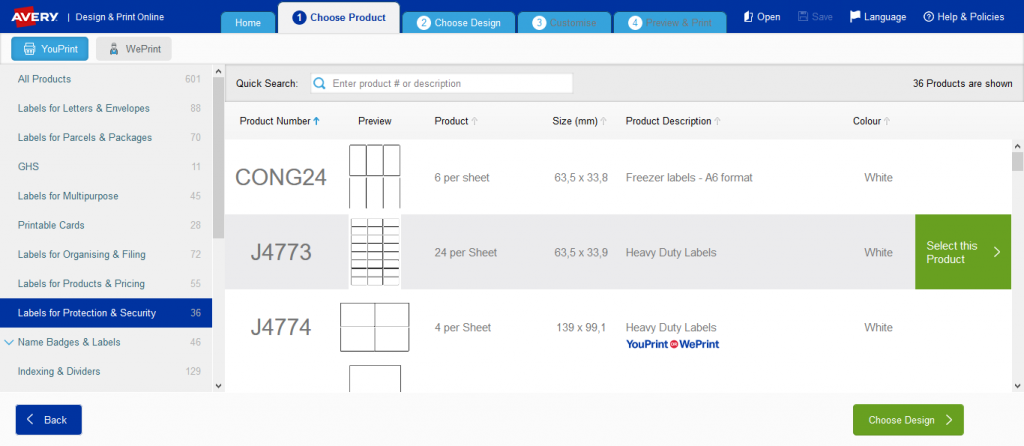Go to the Home tab
The height and width of the screenshot is (446, 1024).
pos(248,22)
